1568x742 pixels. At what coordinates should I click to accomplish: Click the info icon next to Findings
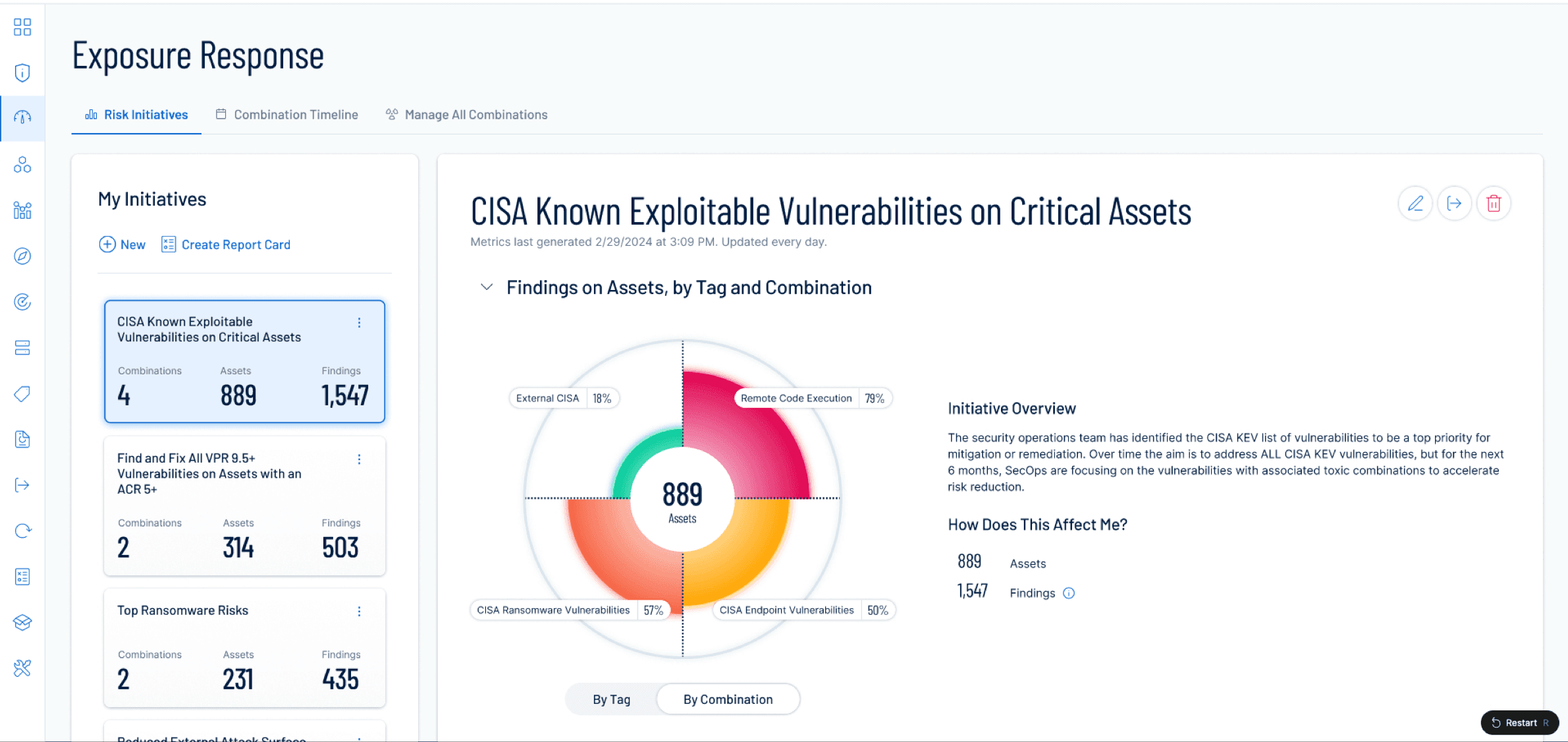pos(1068,592)
